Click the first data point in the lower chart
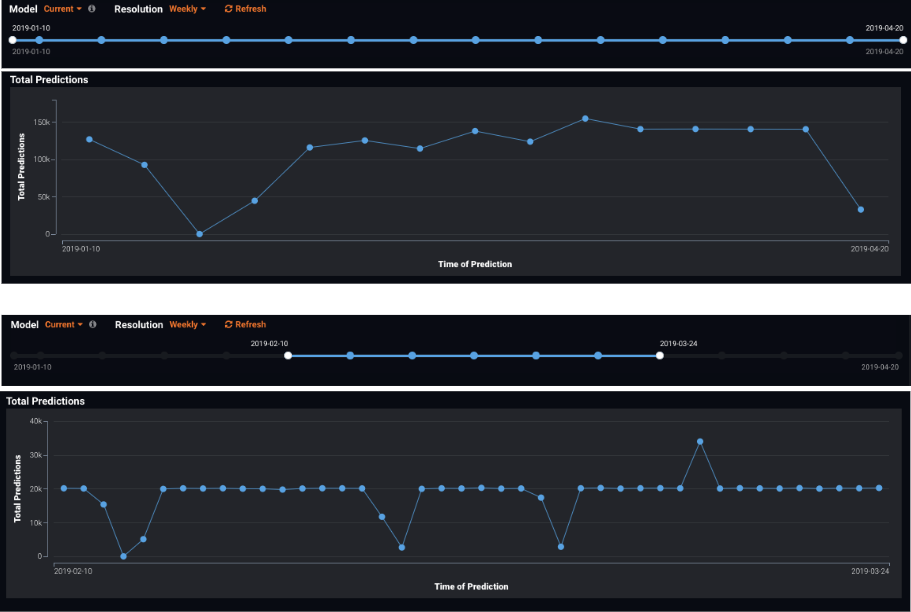Viewport: 911px width, 612px height. tap(64, 488)
